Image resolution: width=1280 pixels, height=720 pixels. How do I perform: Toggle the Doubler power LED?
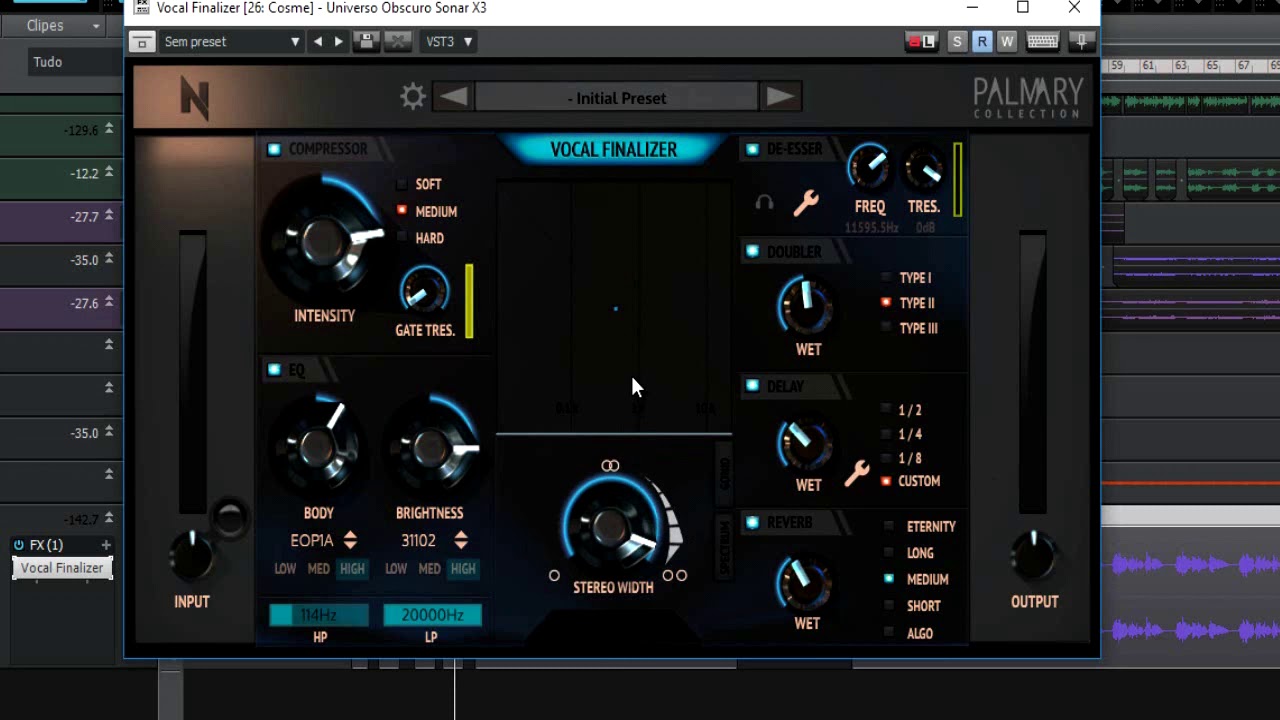752,252
